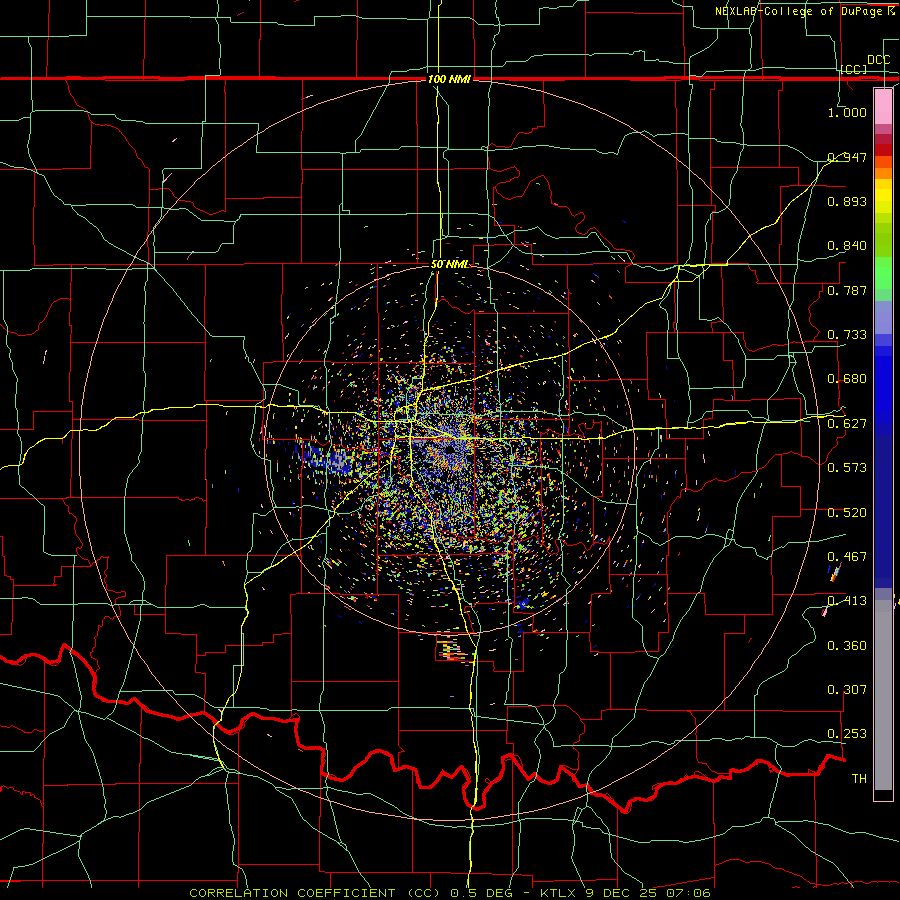Click the 0.520 scale value
Viewport: 900px width, 900px height.
click(847, 513)
